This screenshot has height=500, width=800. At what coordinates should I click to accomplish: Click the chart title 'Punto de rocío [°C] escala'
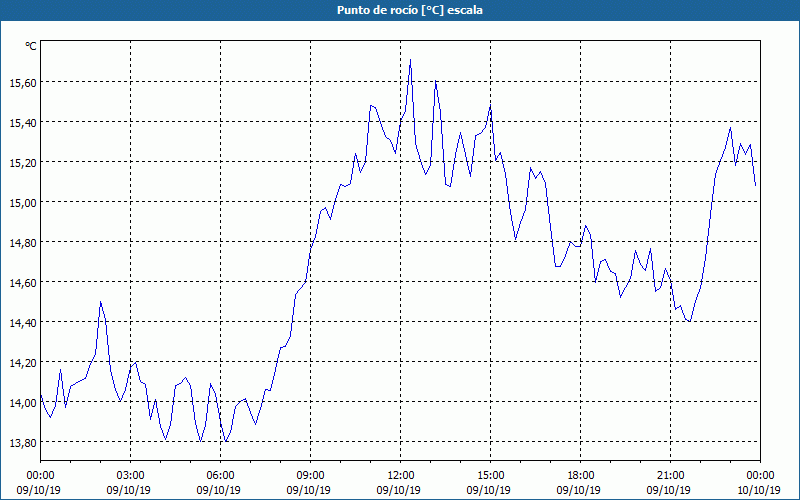tap(410, 10)
